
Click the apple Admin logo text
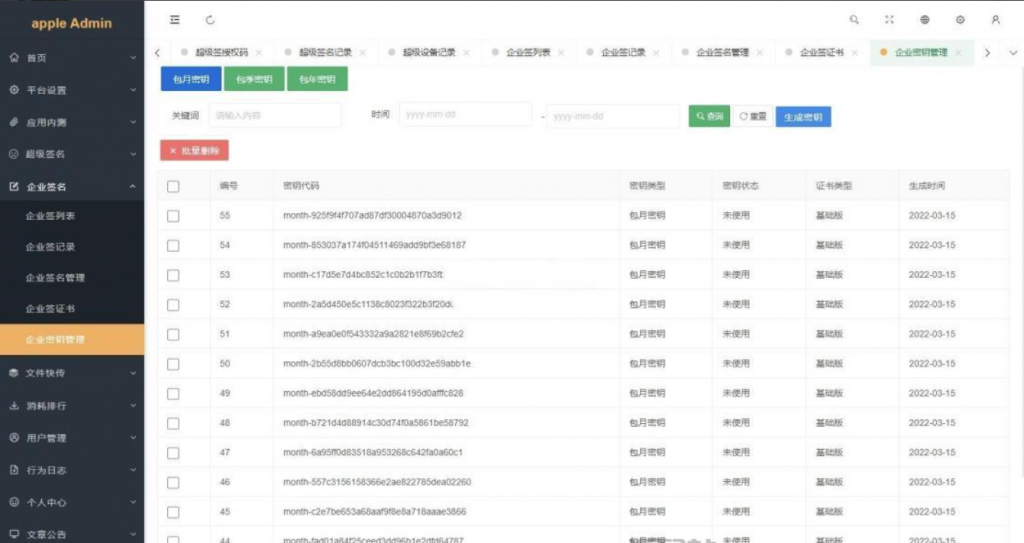coord(71,24)
